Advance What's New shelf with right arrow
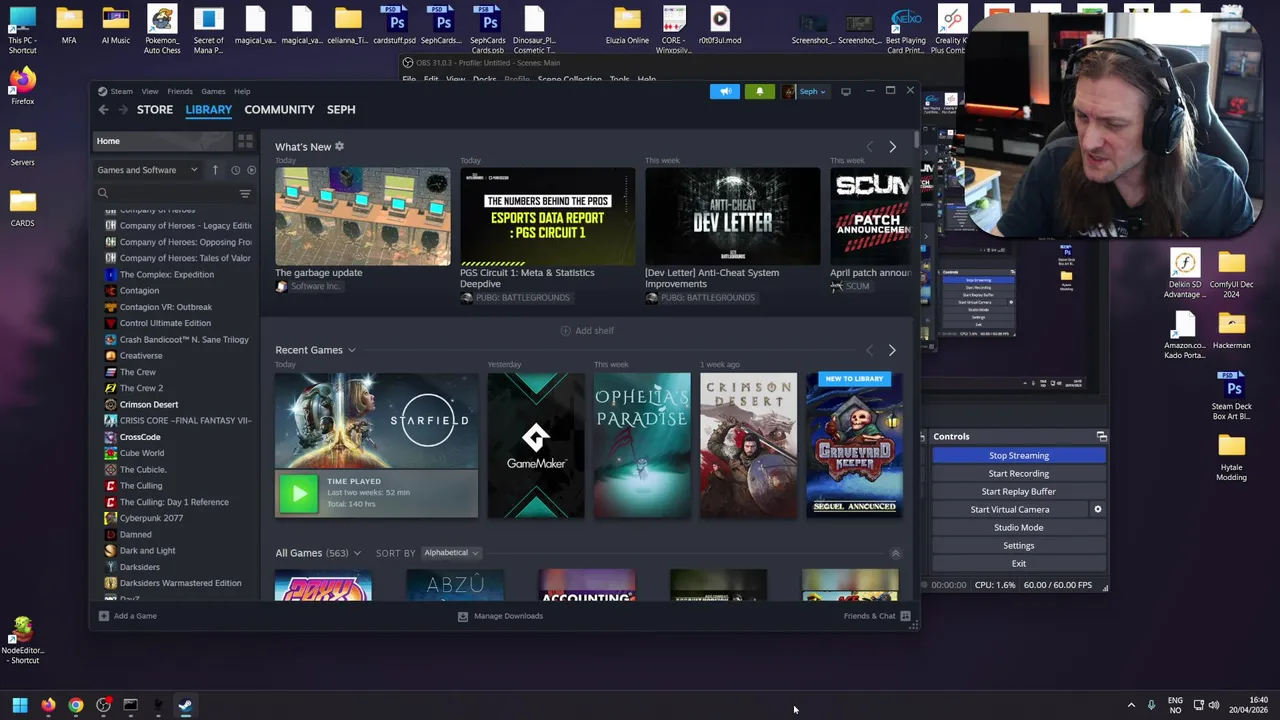1280x720 pixels. pos(892,147)
